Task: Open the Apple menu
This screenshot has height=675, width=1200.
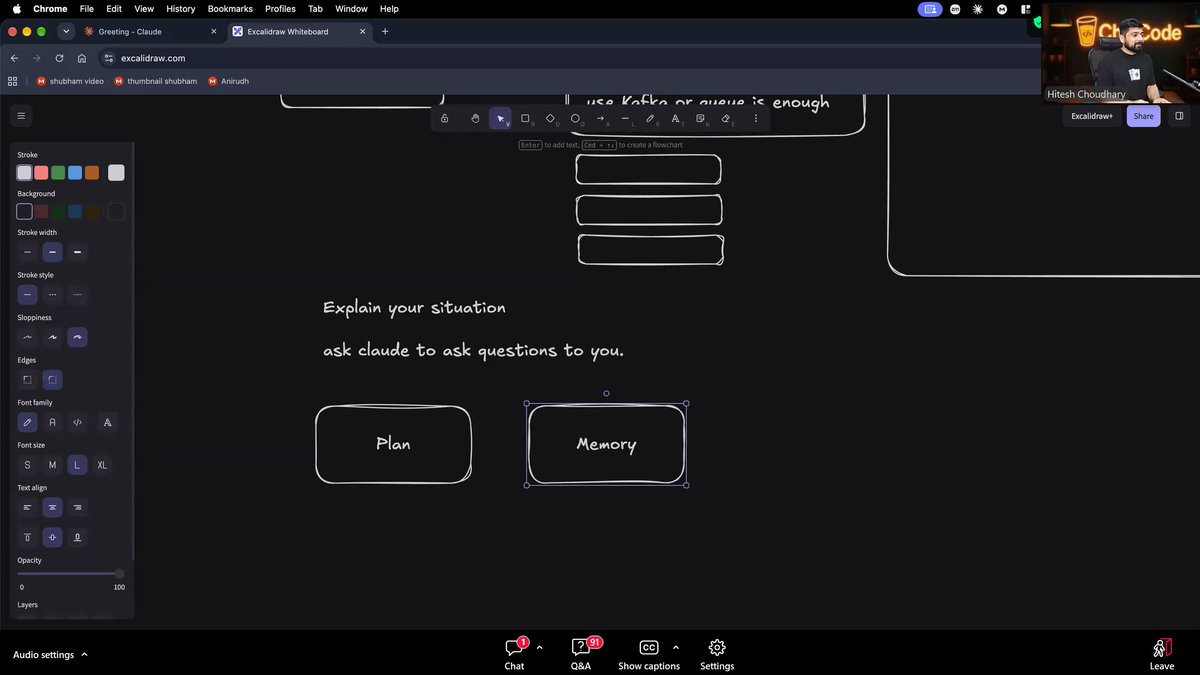Action: click(x=16, y=8)
